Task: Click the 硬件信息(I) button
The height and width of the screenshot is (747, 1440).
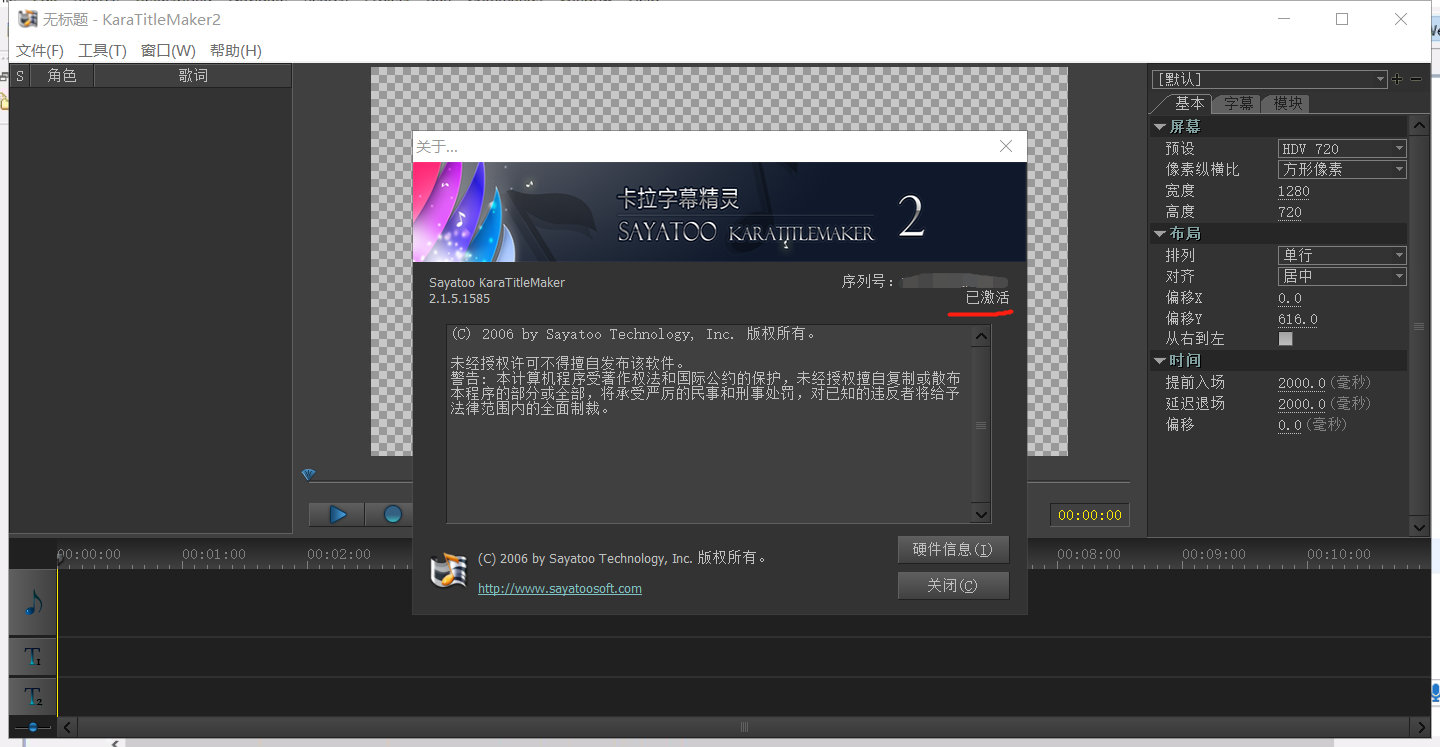Action: coord(953,549)
